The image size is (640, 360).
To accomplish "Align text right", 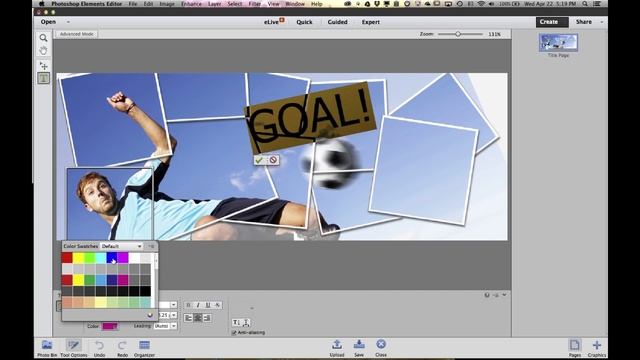I will (x=207, y=318).
